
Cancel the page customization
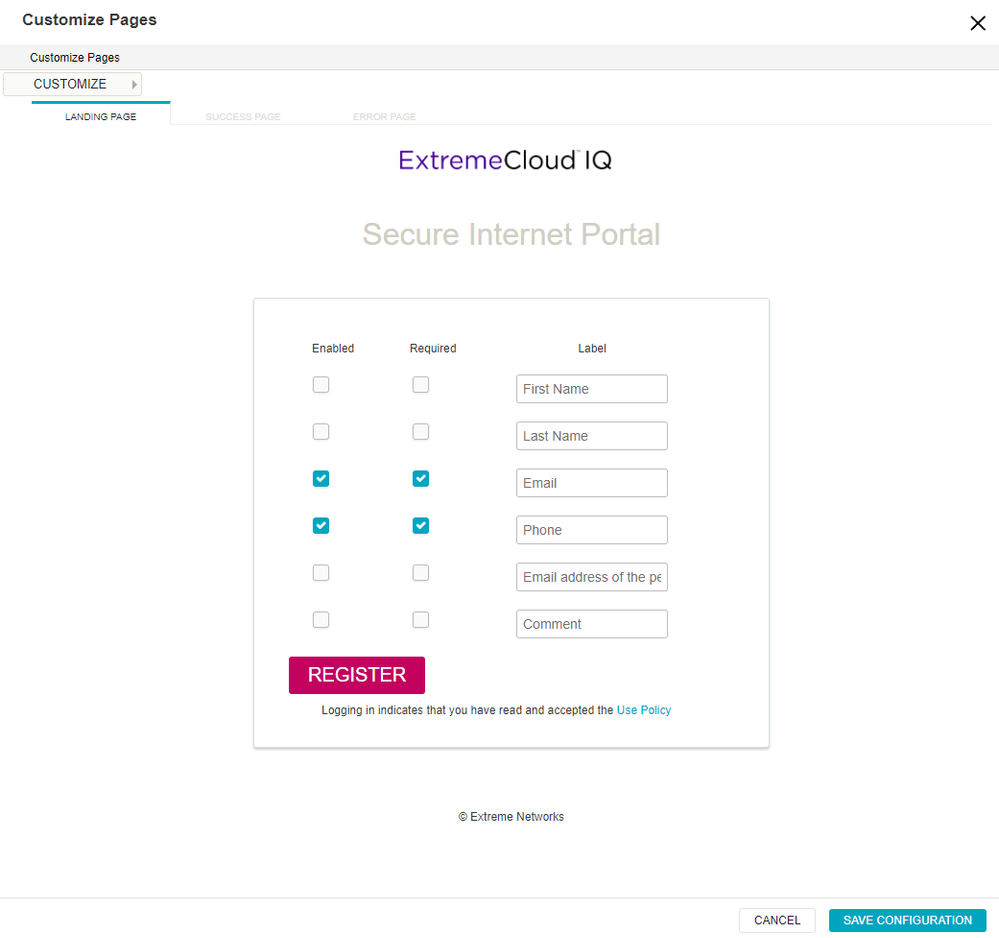[777, 920]
